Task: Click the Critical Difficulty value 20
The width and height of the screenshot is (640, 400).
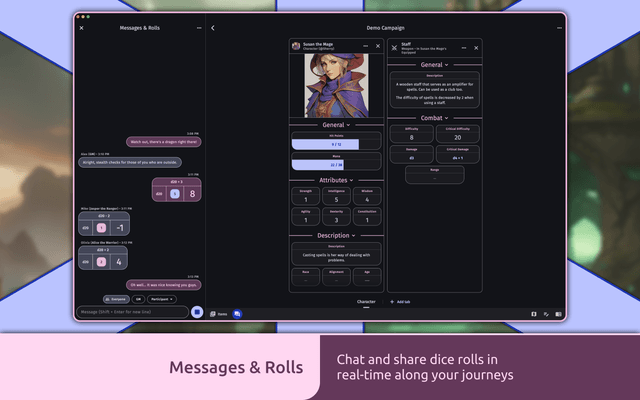Action: 458,137
